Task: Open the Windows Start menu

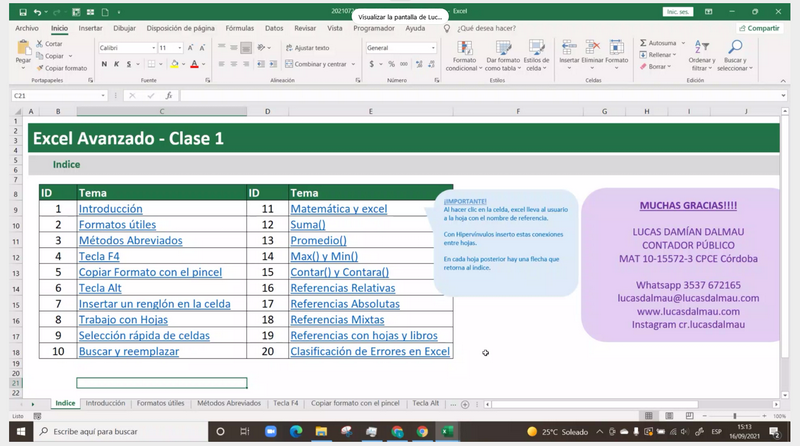Action: pyautogui.click(x=21, y=432)
